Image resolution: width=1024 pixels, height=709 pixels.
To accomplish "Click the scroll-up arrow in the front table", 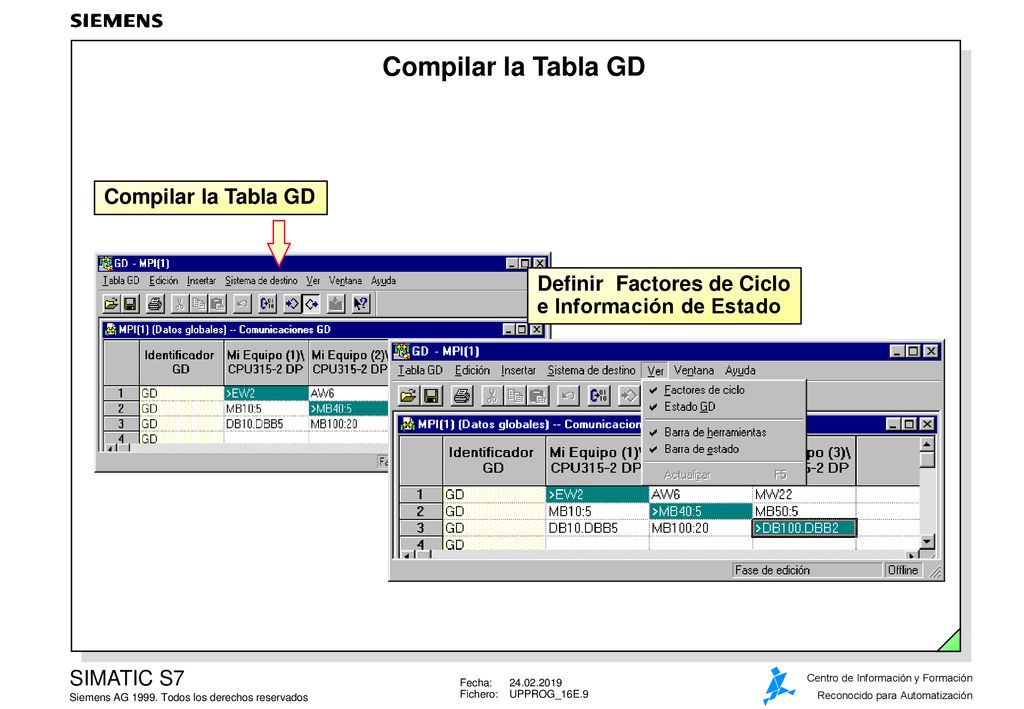I will [x=927, y=445].
